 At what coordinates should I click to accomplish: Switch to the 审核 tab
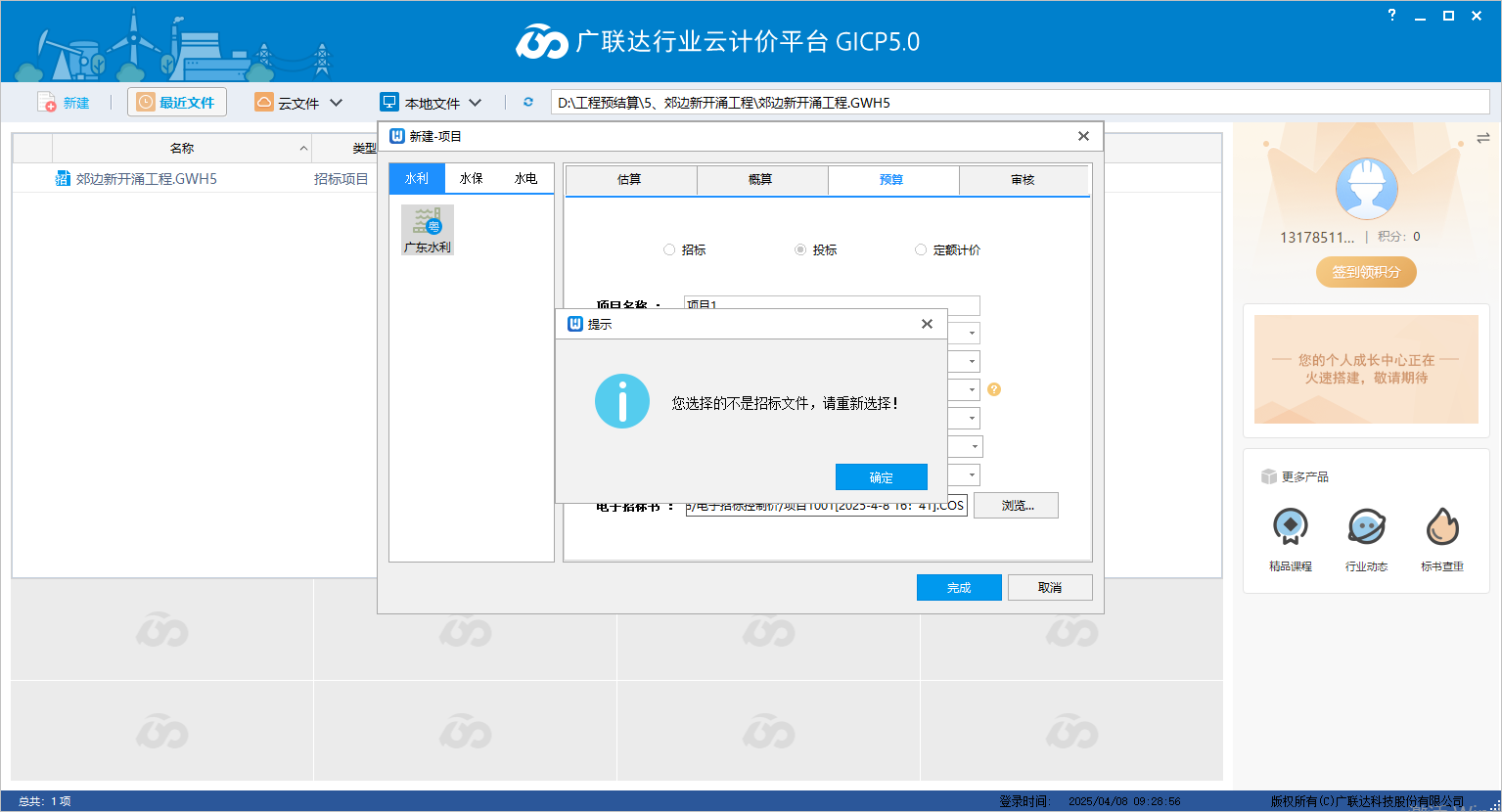click(1024, 180)
